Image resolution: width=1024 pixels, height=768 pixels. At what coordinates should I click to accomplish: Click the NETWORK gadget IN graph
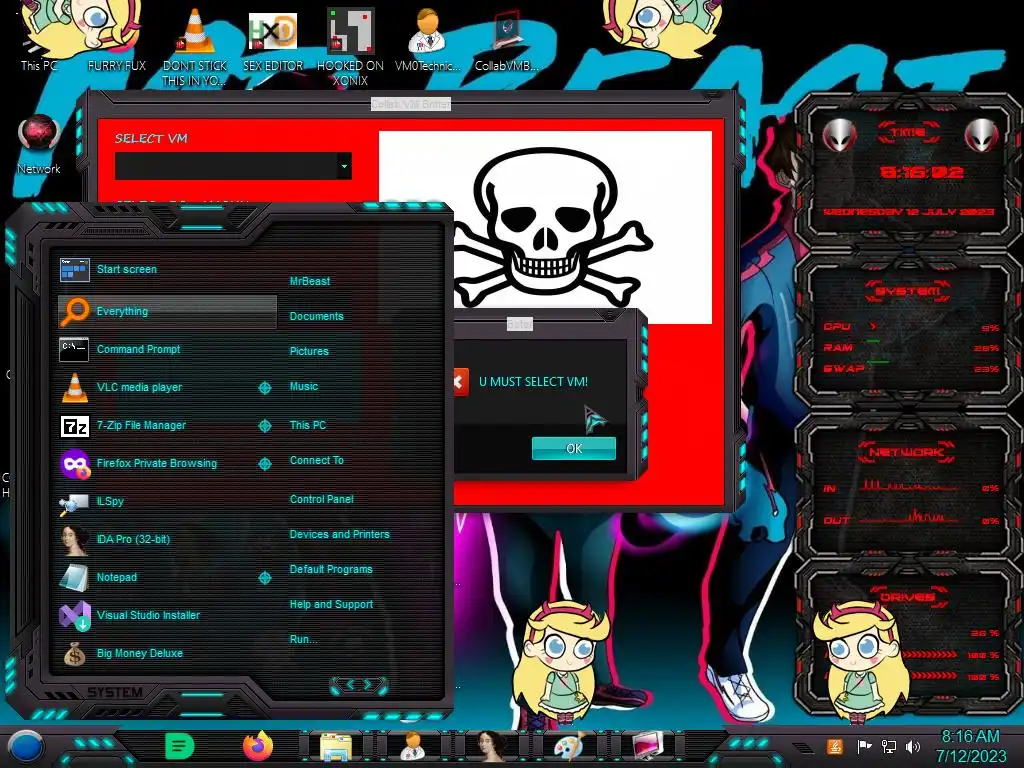(910, 487)
